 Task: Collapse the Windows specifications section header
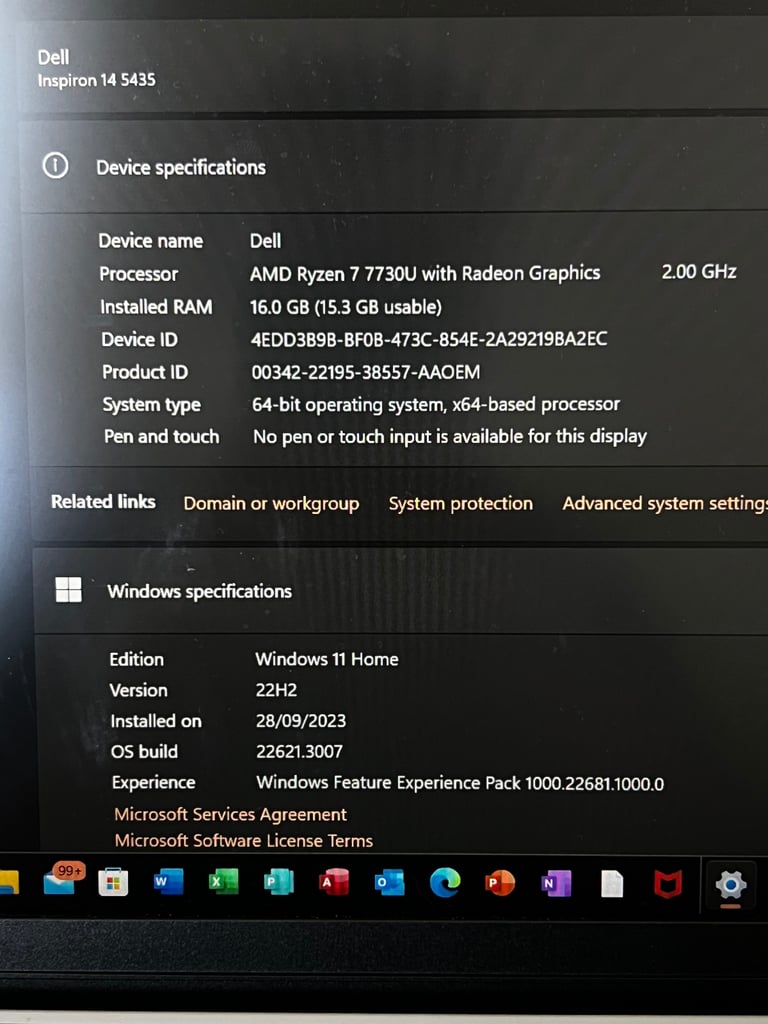tap(398, 591)
